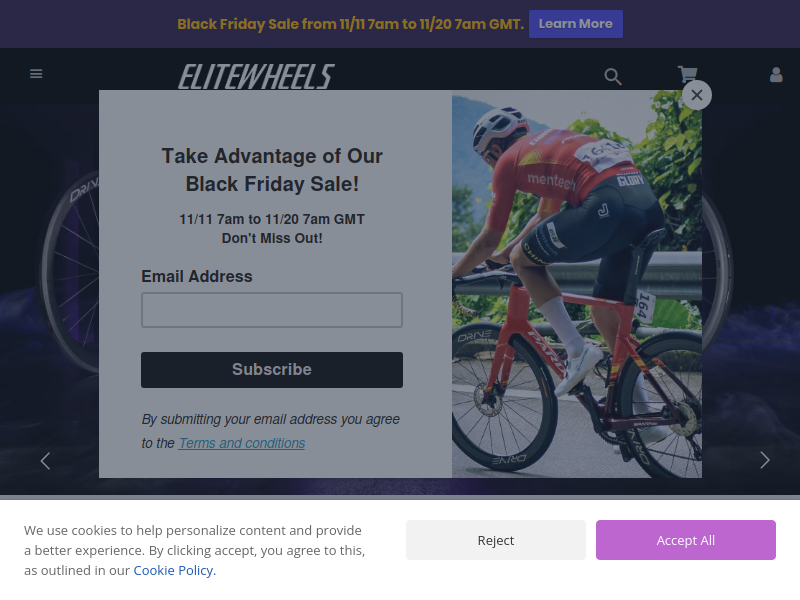Click the Subscribe button

tap(272, 369)
